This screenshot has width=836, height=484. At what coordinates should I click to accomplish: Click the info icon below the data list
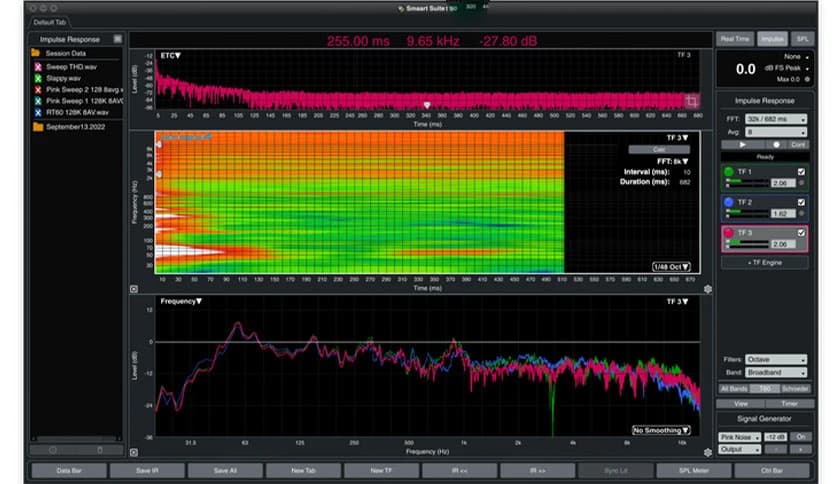pyautogui.click(x=52, y=450)
